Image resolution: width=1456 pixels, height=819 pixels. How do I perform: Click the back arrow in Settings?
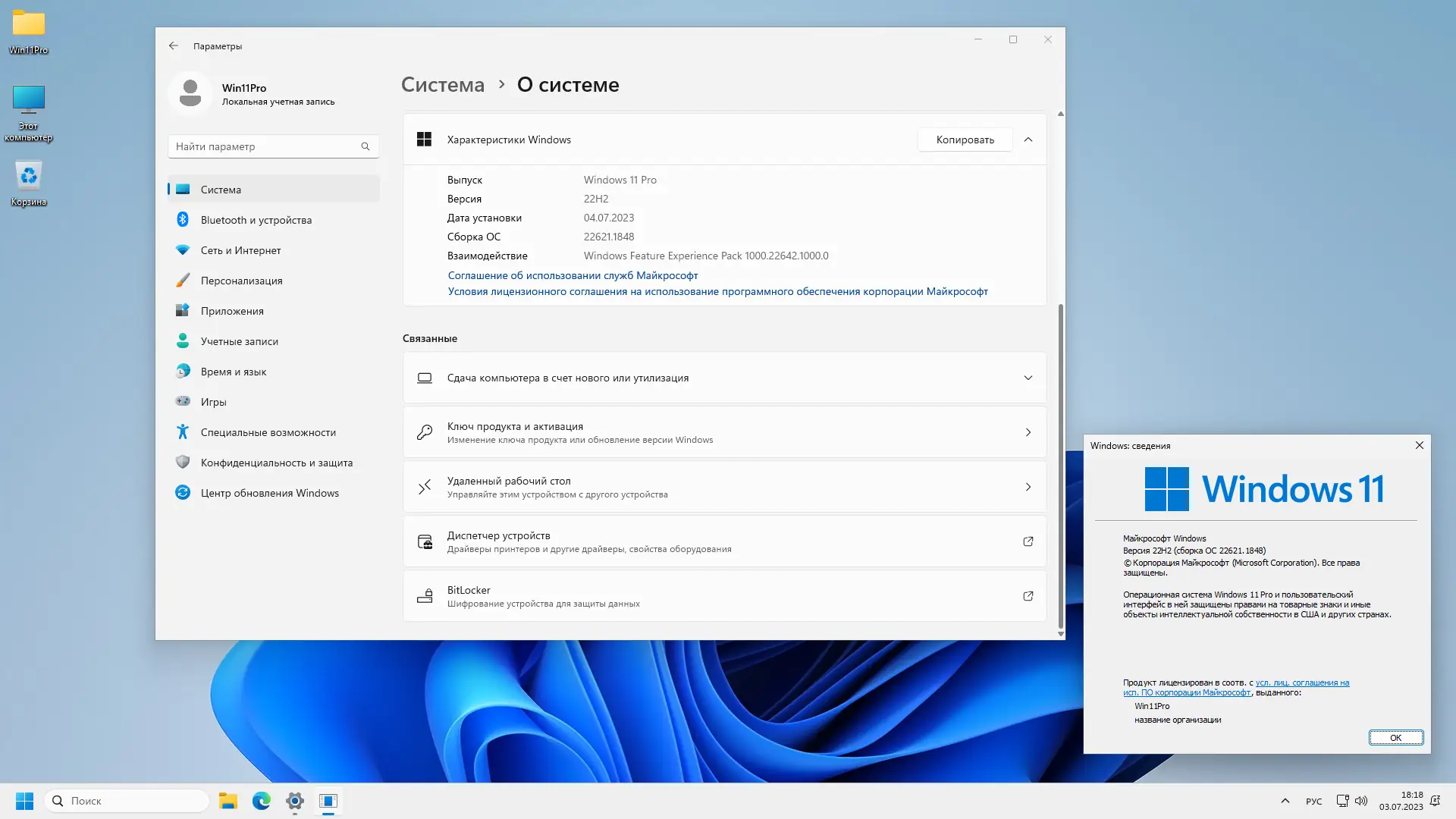click(174, 46)
